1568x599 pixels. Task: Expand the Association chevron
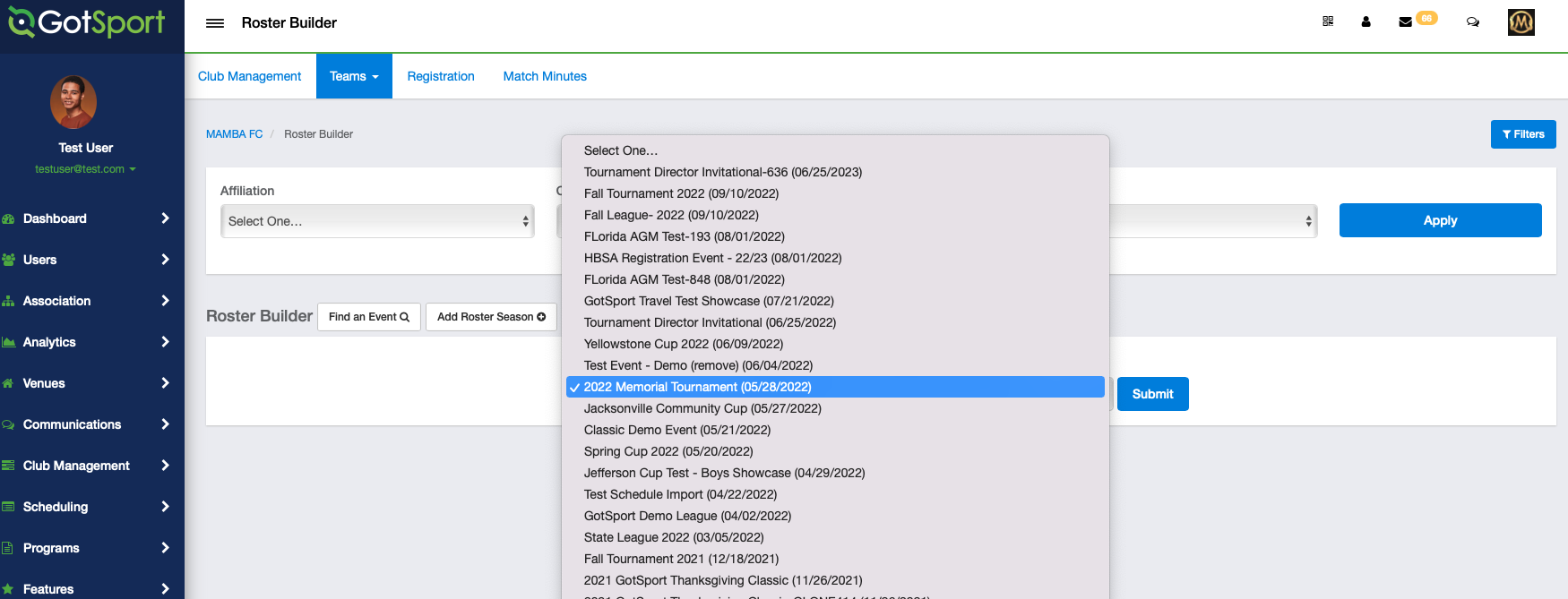click(165, 301)
